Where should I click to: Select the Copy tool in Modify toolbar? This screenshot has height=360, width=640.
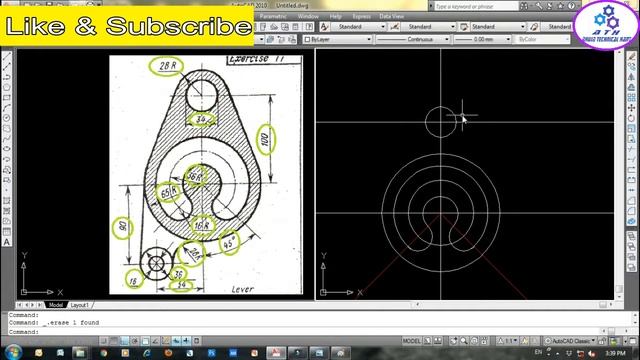click(x=631, y=67)
